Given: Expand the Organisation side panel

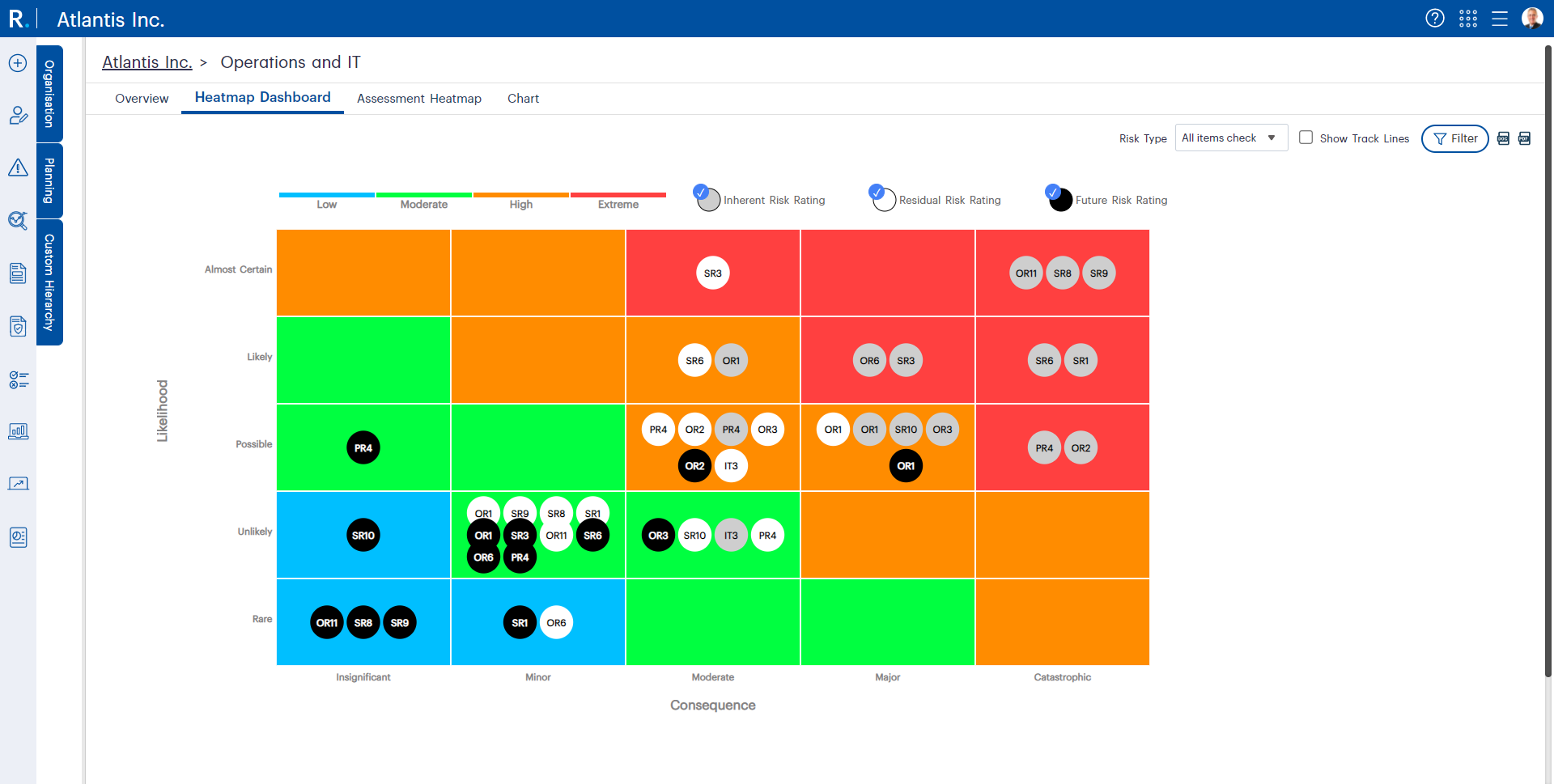Looking at the screenshot, I should pos(49,94).
